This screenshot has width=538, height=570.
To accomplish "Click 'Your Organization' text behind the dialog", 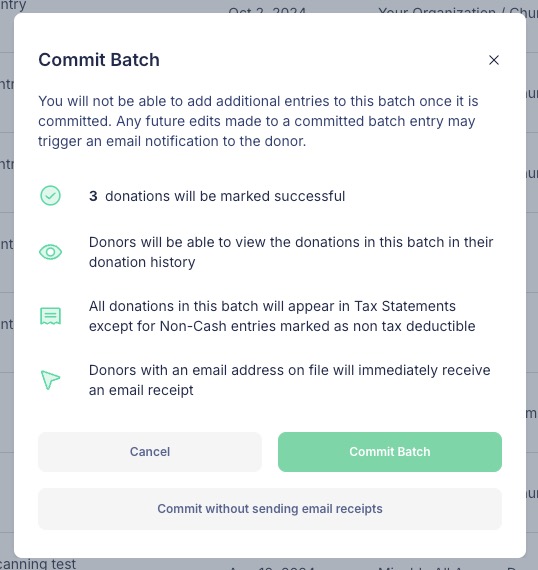I will coord(437,10).
